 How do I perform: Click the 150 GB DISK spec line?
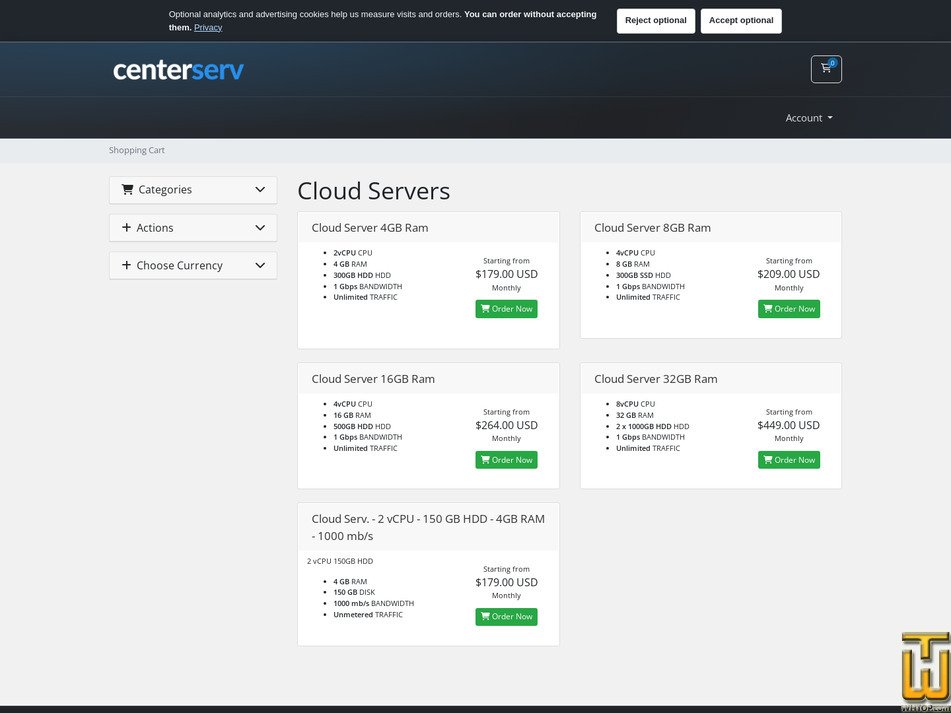(354, 592)
